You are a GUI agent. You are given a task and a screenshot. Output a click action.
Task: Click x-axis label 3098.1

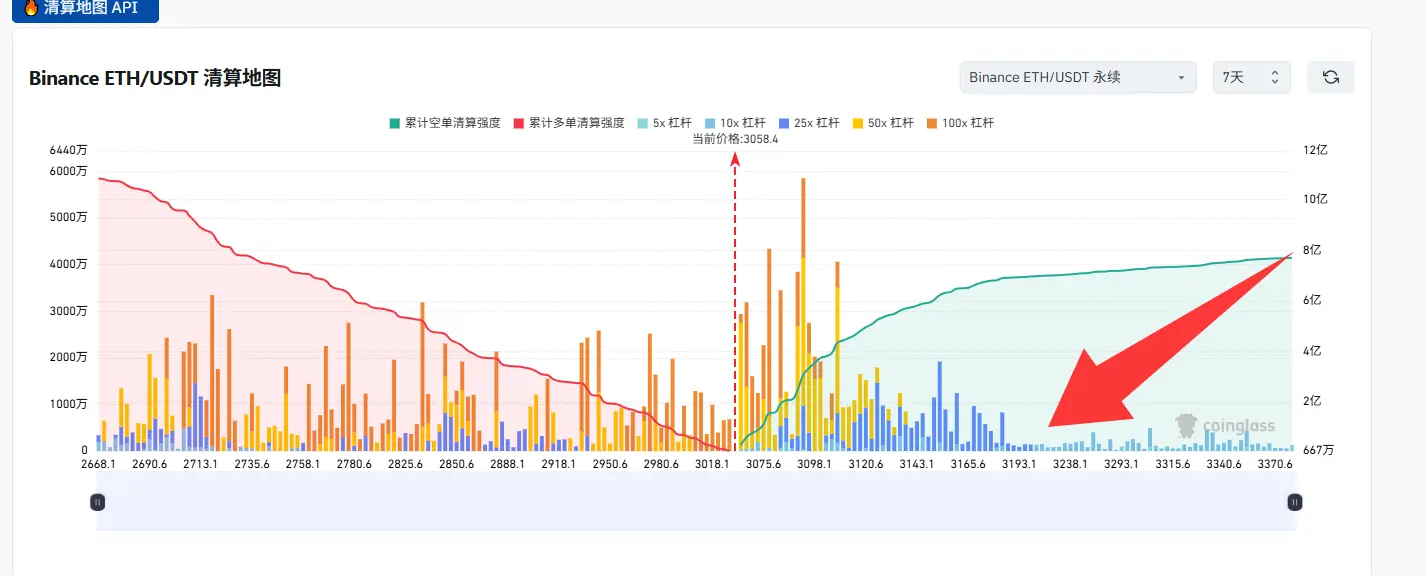tap(814, 464)
